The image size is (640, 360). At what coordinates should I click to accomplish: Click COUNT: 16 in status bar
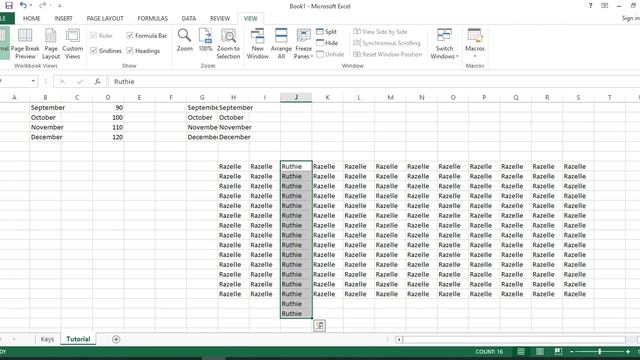coord(489,351)
